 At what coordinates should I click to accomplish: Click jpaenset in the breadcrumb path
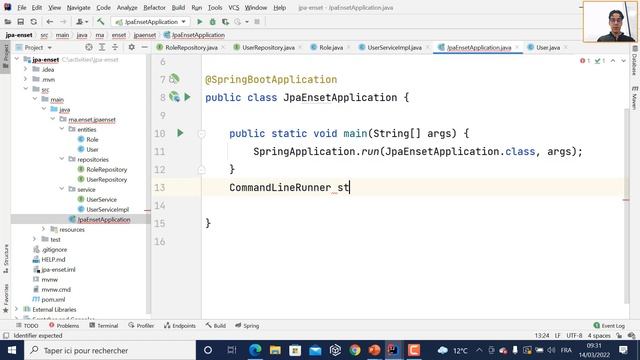144,35
